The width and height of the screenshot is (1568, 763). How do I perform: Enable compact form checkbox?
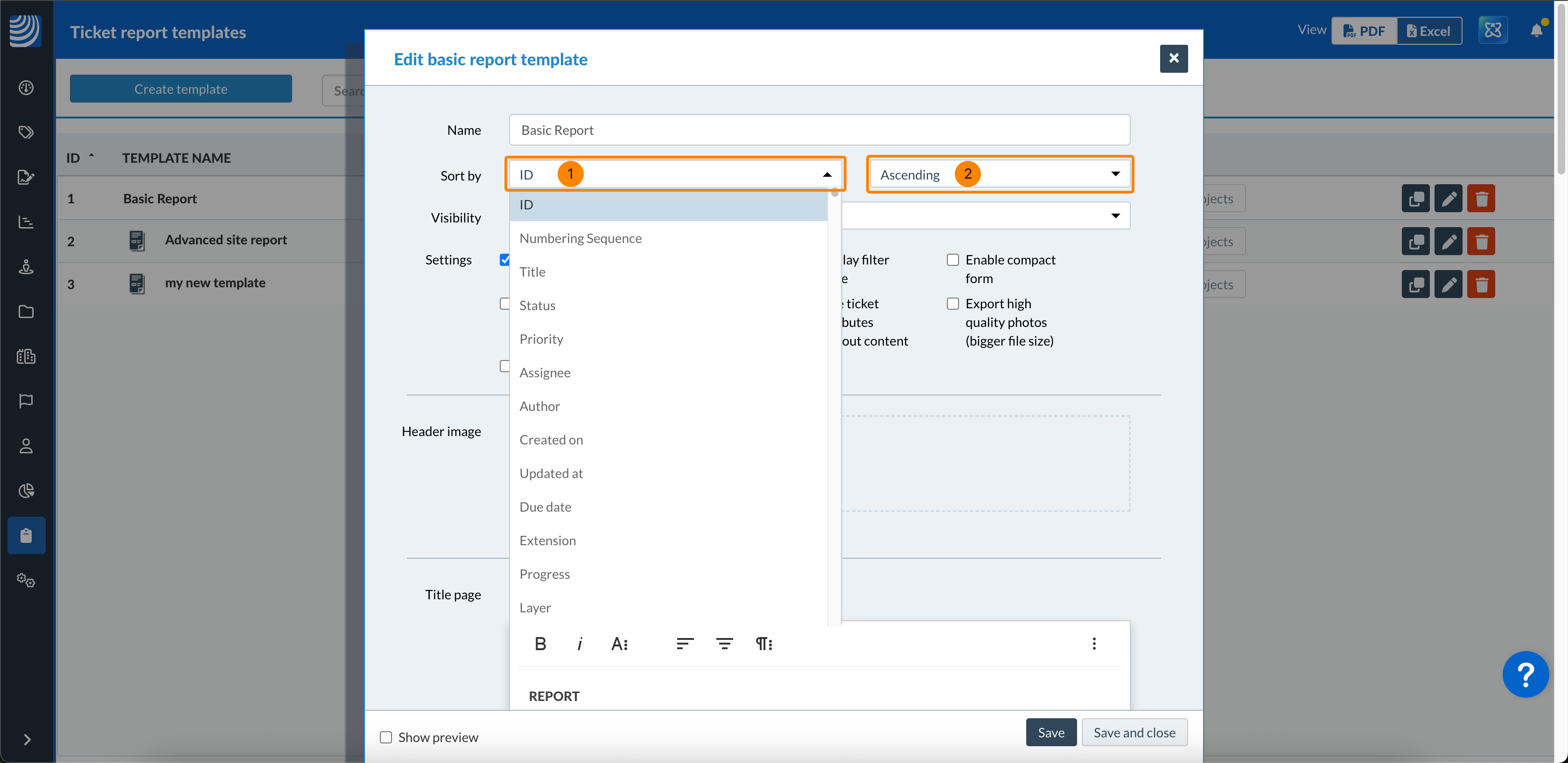pos(952,260)
